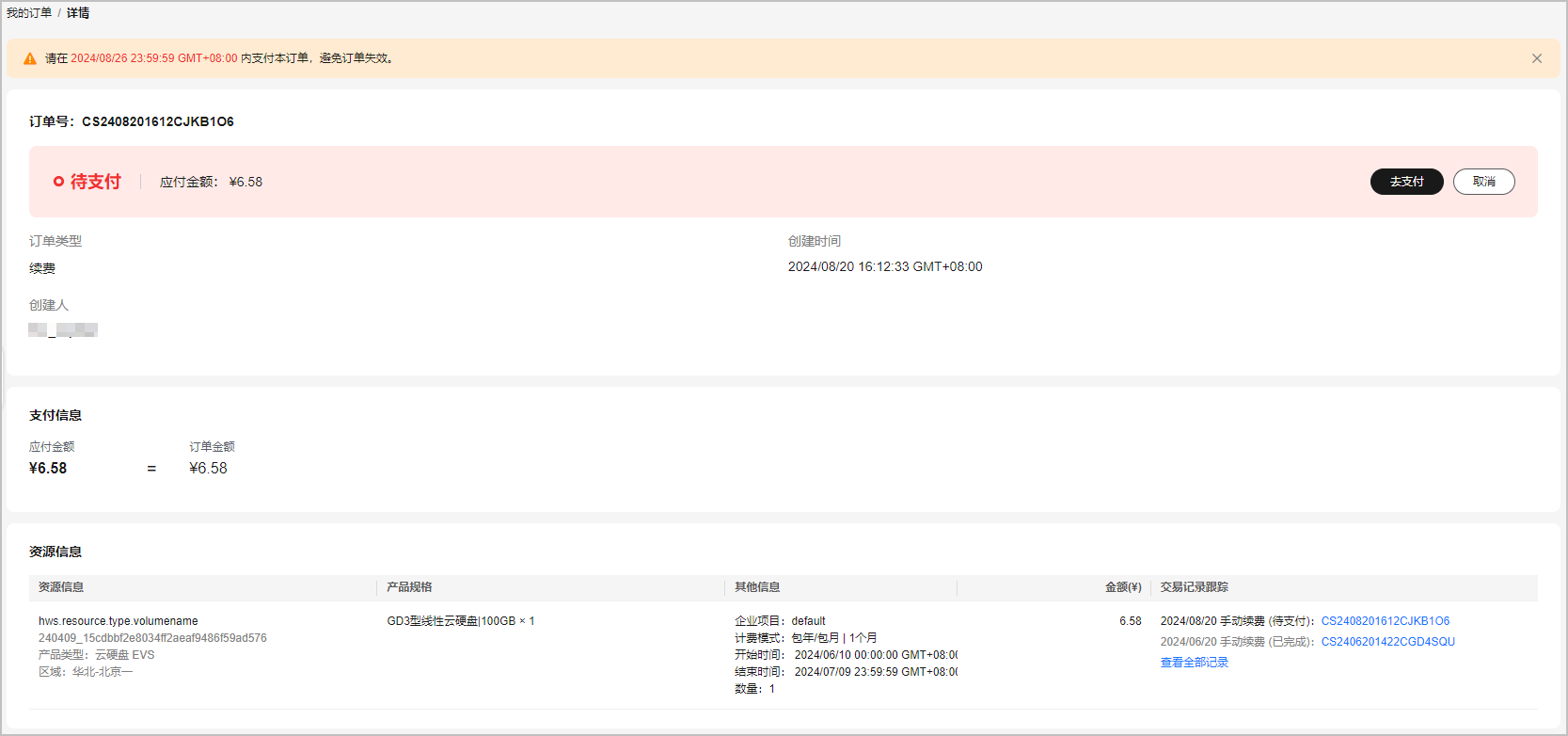The height and width of the screenshot is (736, 1568).
Task: Click the 其他信息 column header
Action: click(x=757, y=587)
